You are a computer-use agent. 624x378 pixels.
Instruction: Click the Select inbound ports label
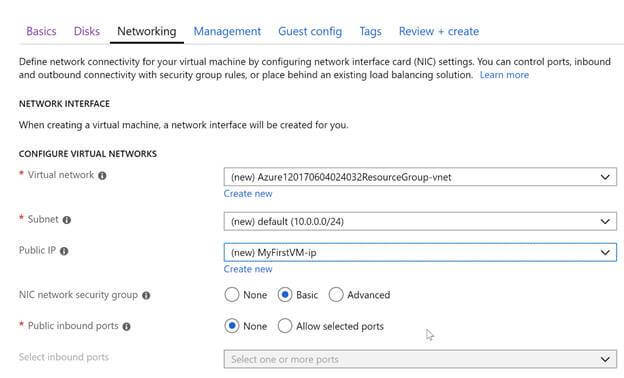point(64,357)
